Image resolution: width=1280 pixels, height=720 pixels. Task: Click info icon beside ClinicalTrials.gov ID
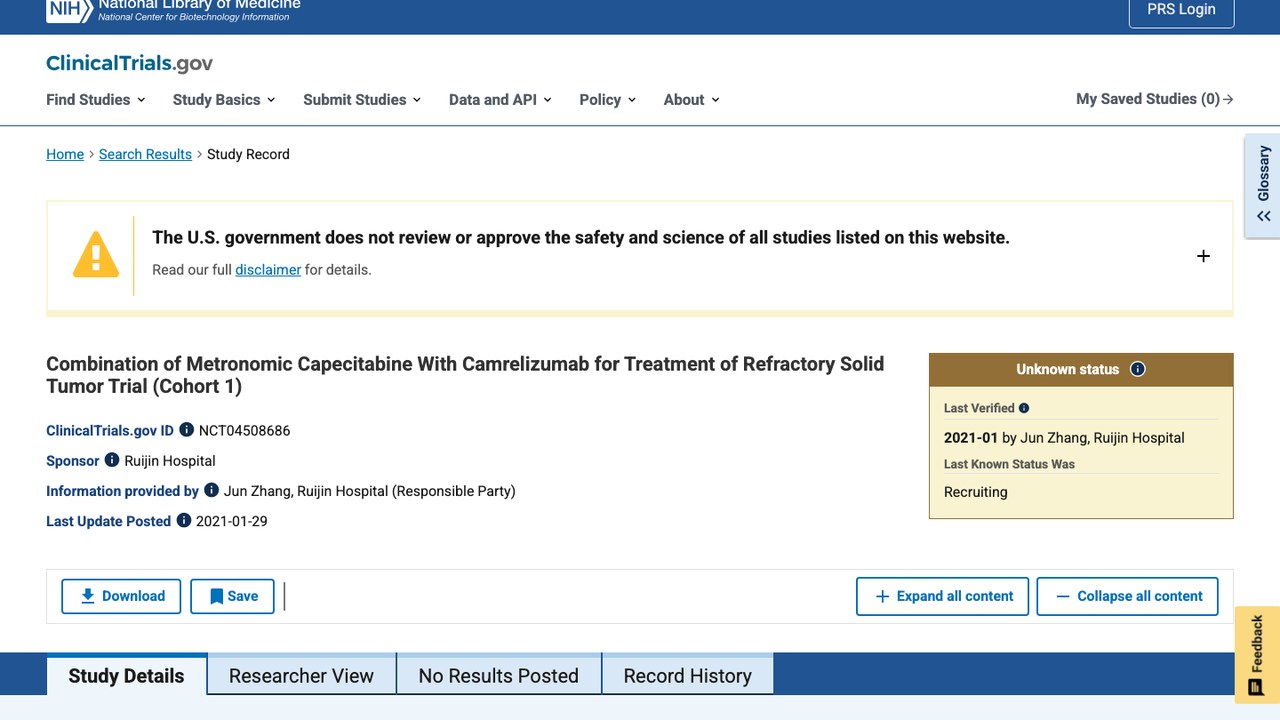[186, 430]
